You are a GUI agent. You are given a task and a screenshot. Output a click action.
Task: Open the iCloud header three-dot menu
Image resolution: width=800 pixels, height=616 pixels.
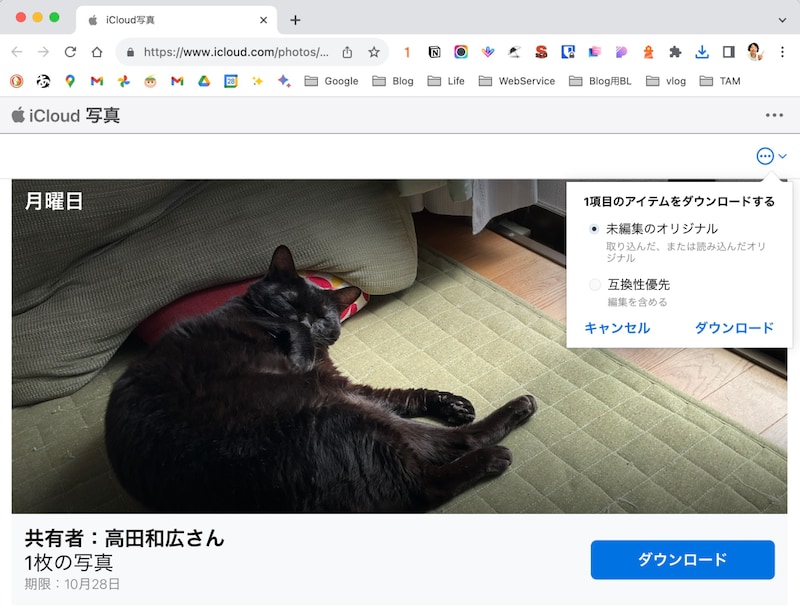coord(774,115)
